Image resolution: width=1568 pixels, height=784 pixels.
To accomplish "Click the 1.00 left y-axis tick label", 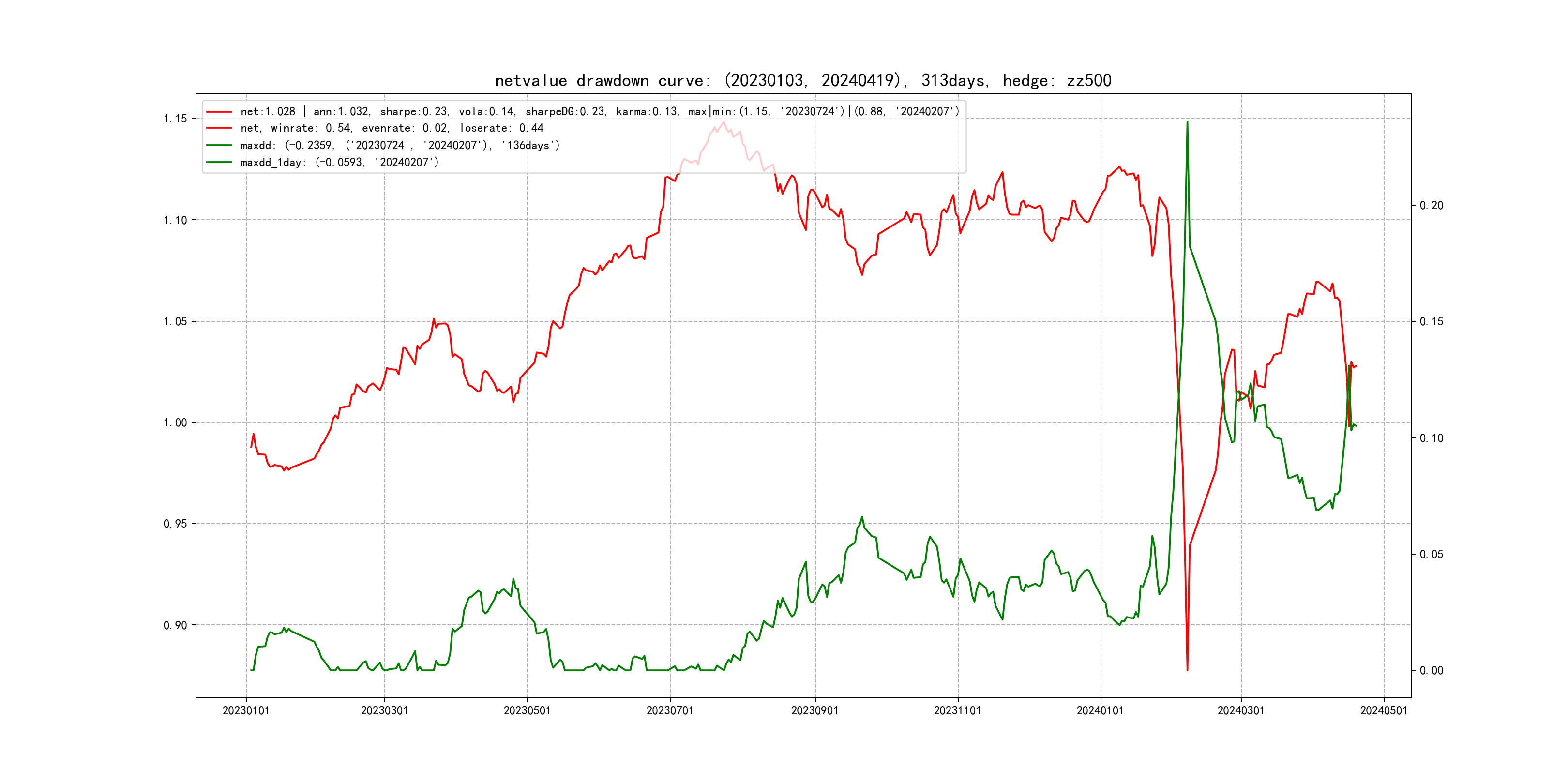I will pos(175,422).
